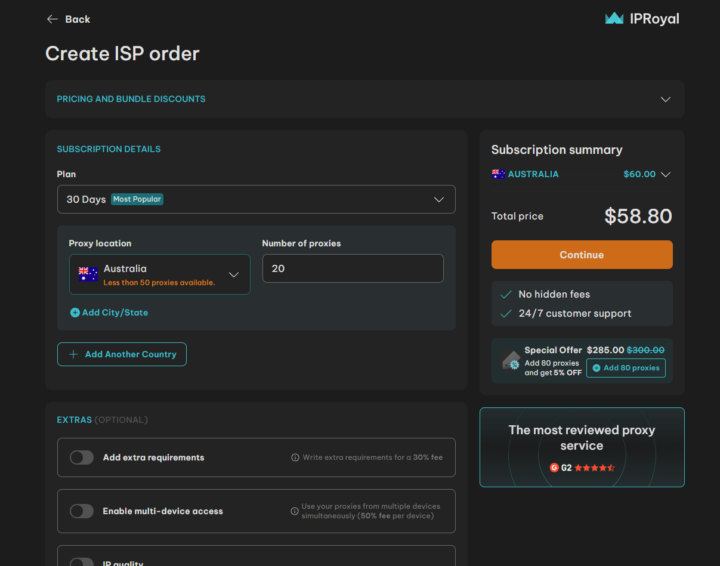
Task: Click the G2 rating stars
Action: pos(596,467)
